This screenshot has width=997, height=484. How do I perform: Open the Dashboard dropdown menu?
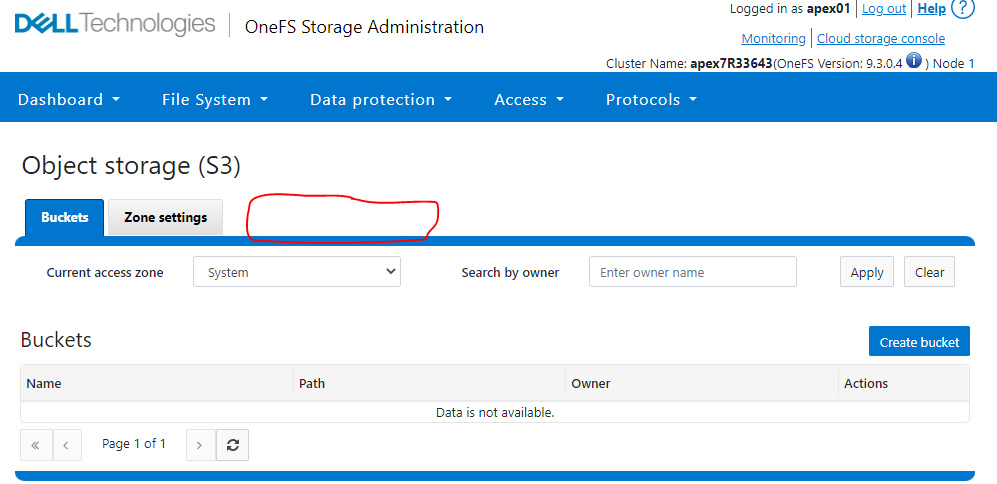point(69,100)
